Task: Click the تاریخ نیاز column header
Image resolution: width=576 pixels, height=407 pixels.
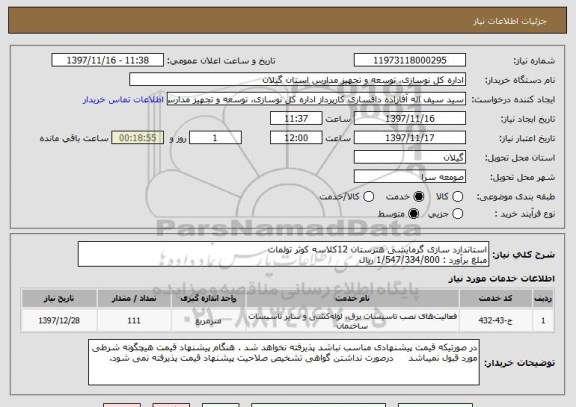Action: pyautogui.click(x=59, y=298)
